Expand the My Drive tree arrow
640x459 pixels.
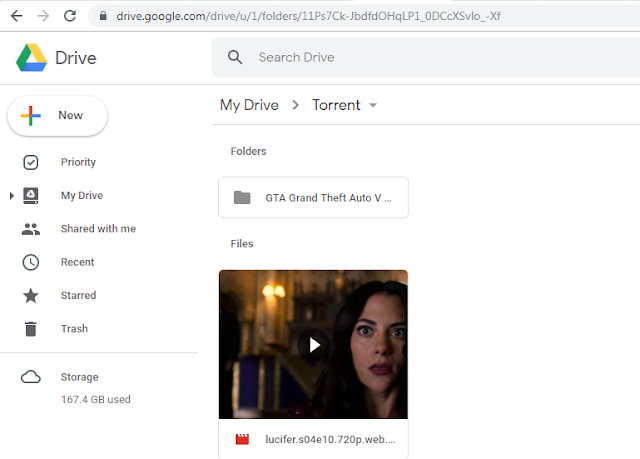[x=11, y=196]
